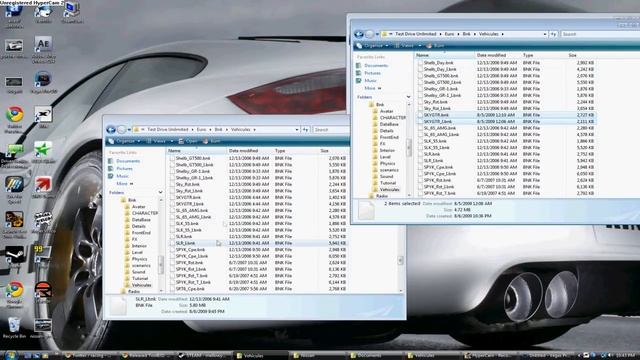Viewport: 640px width, 360px height.
Task: Click Open toolbar button in left window
Action: (188, 141)
